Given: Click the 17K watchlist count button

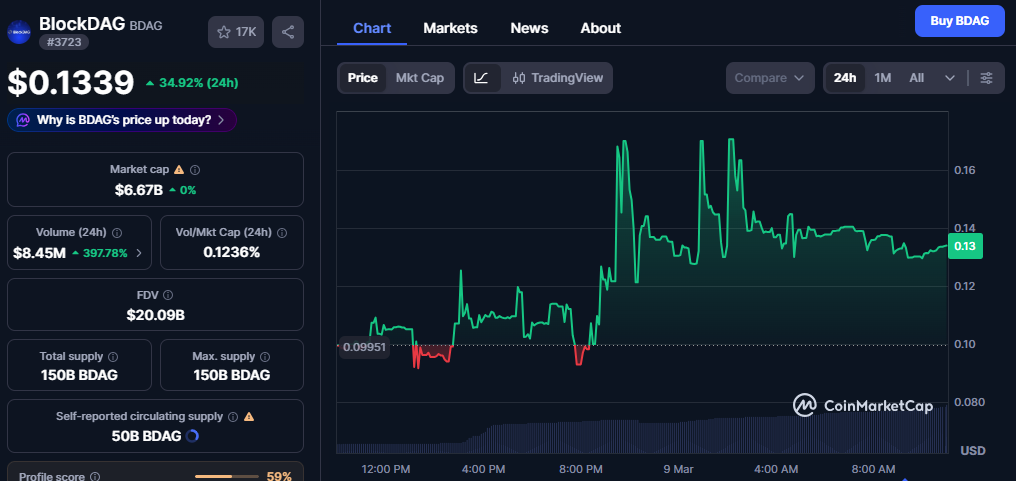Looking at the screenshot, I should pos(236,32).
